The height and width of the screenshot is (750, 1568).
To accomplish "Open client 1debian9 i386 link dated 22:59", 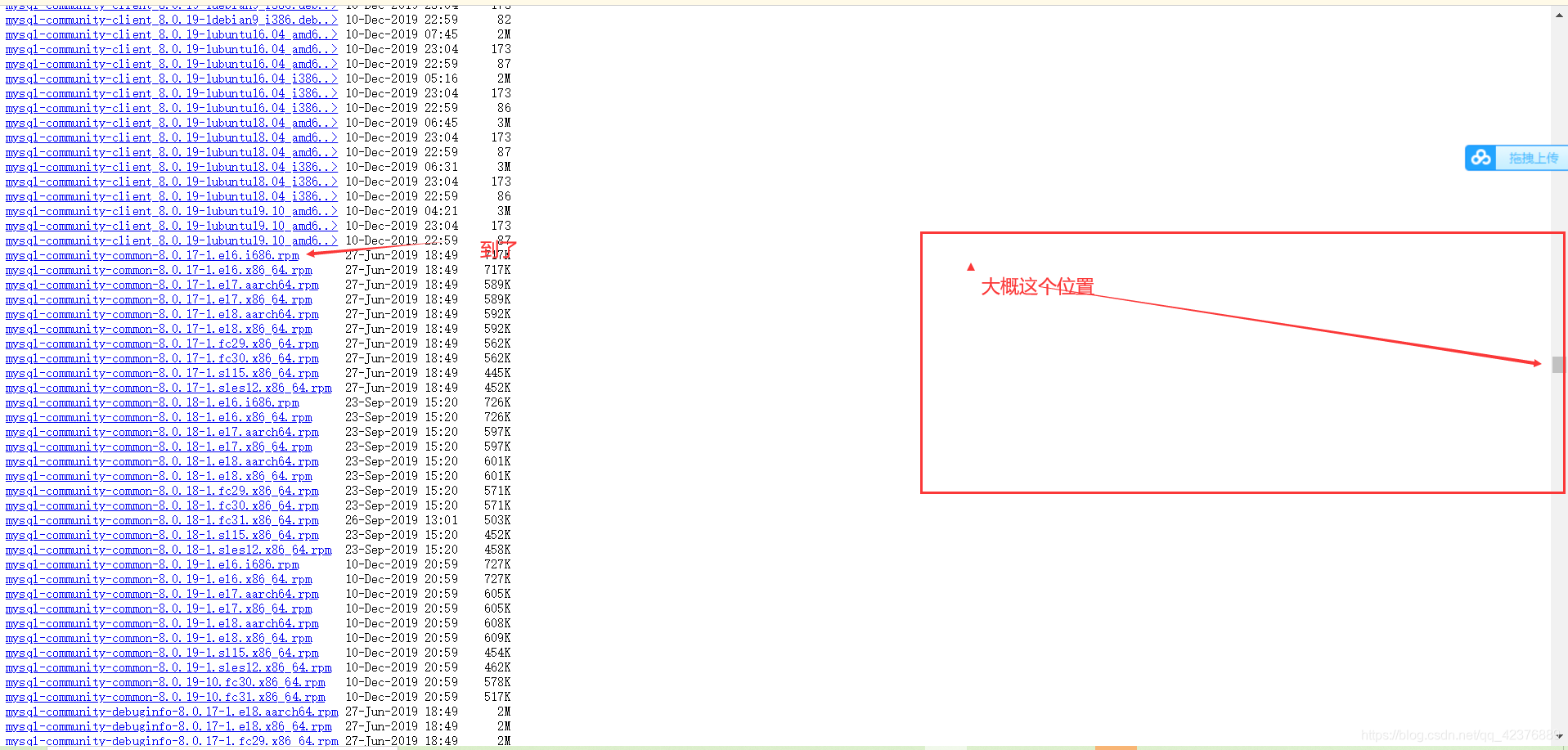I will [x=172, y=20].
